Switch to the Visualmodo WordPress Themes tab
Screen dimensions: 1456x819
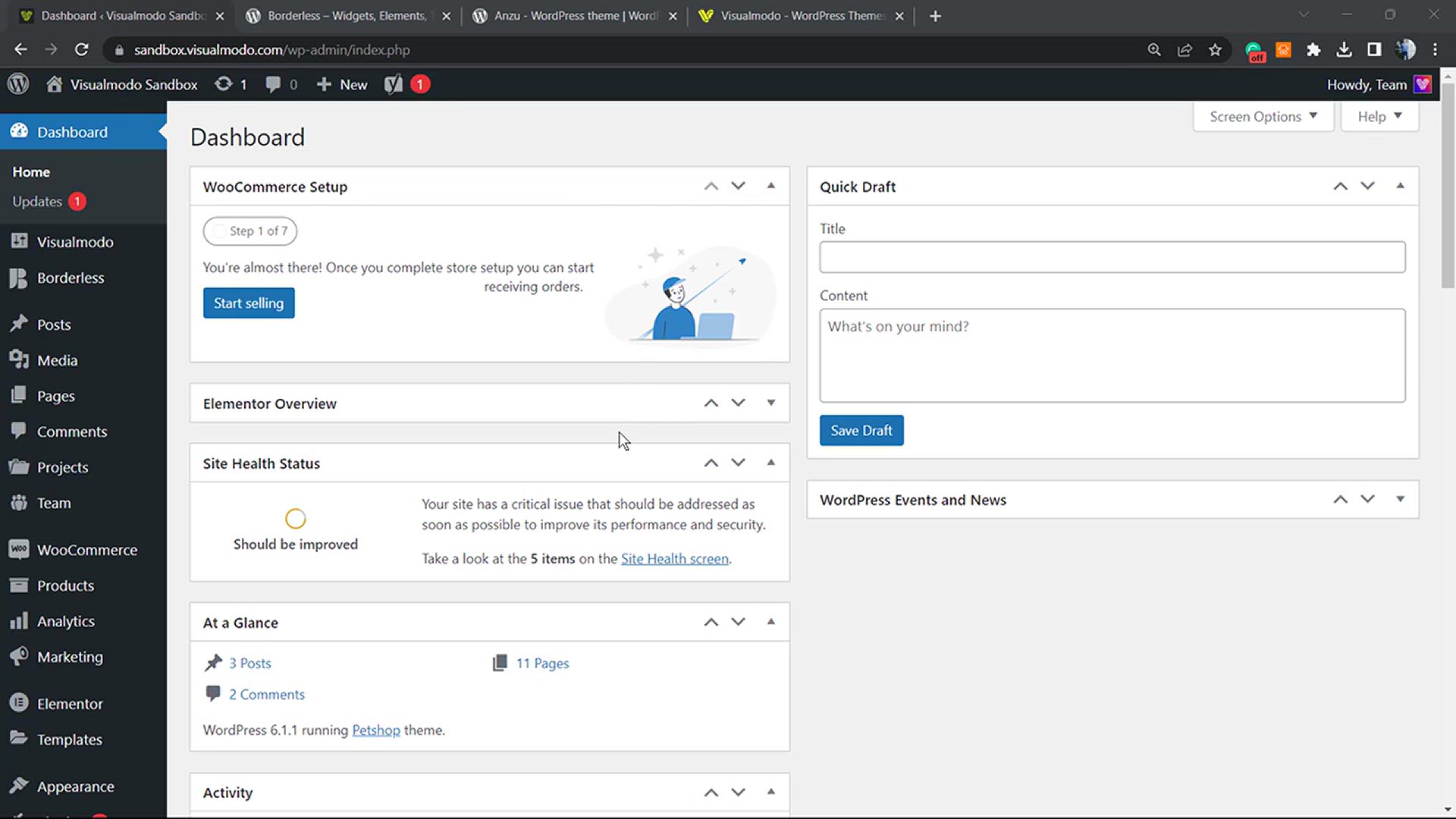coord(801,16)
